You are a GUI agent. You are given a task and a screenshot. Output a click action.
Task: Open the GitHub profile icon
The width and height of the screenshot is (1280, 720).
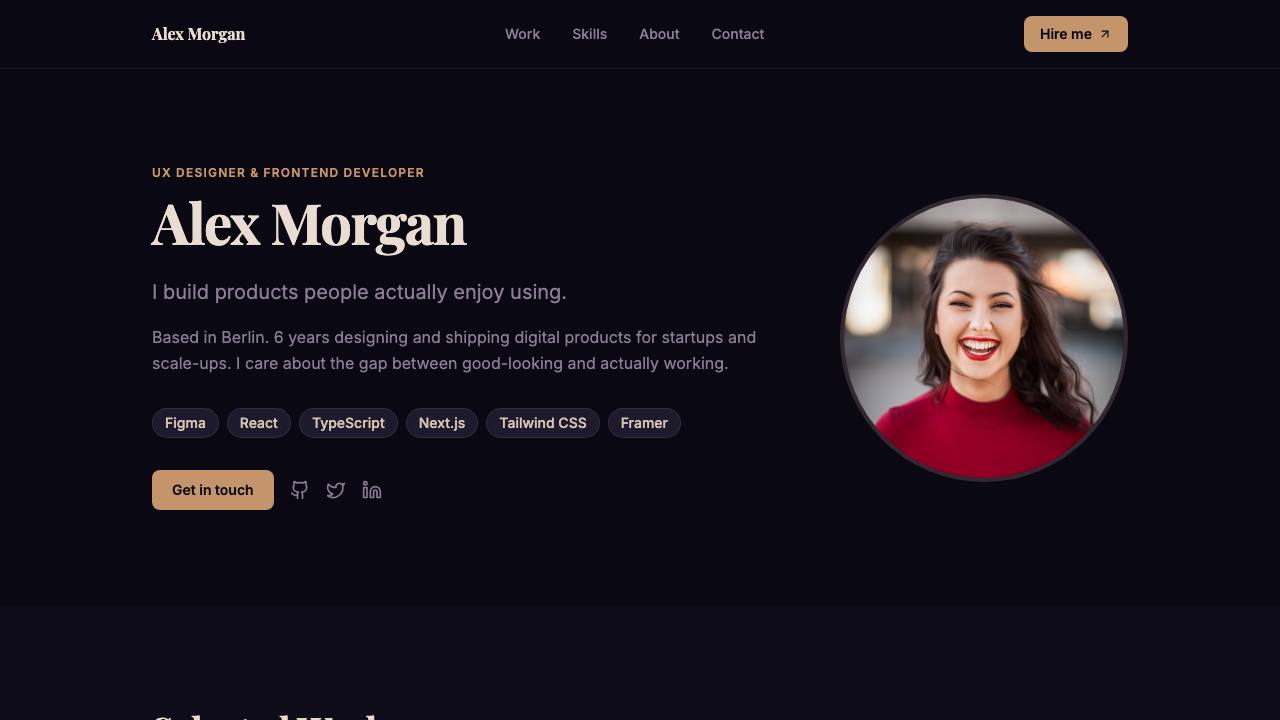coord(300,490)
